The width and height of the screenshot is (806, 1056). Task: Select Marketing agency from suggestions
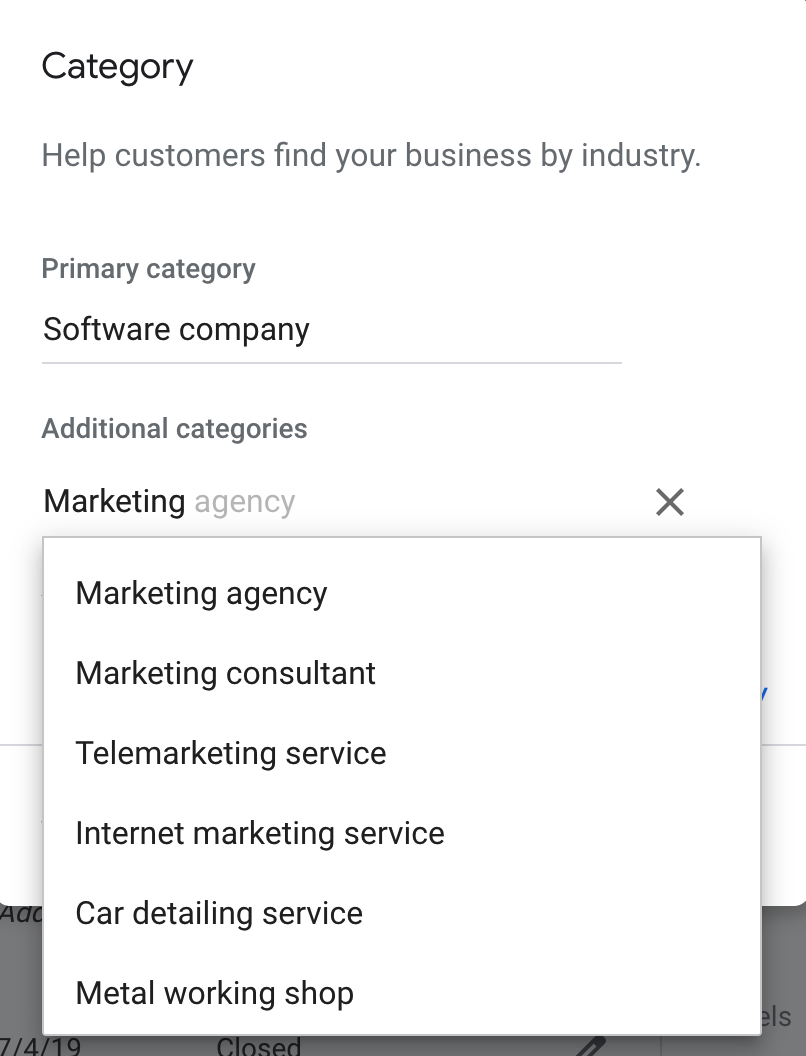coord(201,593)
